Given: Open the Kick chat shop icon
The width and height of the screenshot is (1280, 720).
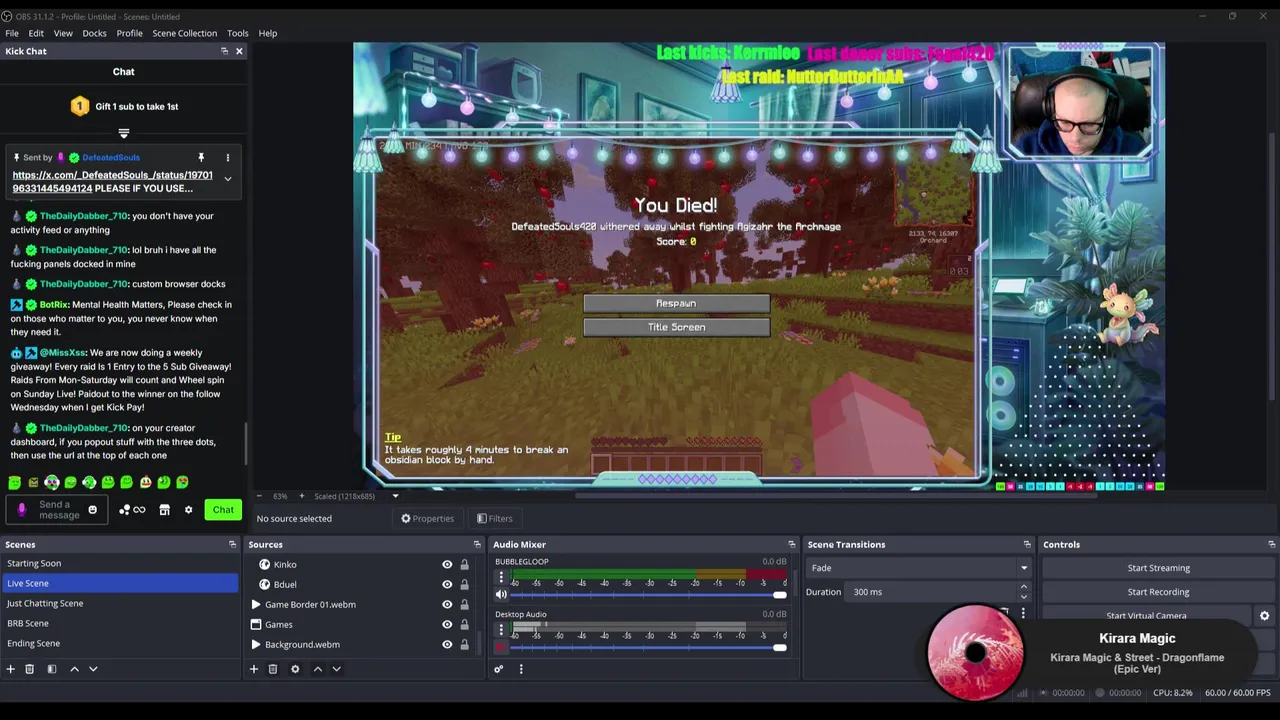Looking at the screenshot, I should click(165, 510).
